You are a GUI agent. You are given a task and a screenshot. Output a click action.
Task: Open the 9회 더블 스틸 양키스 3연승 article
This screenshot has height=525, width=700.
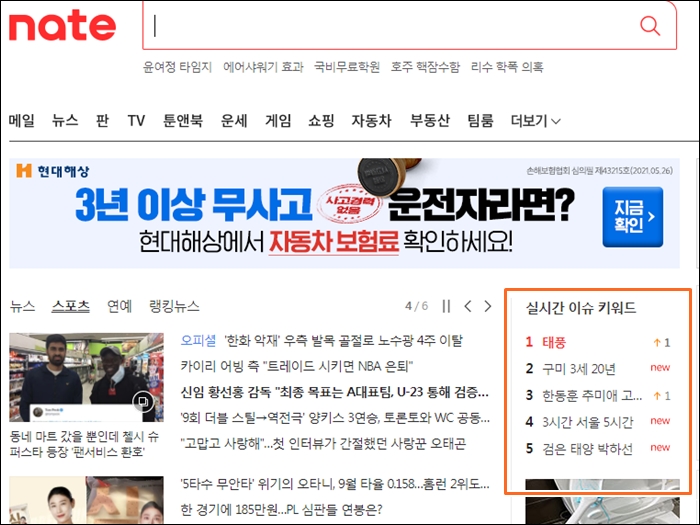point(335,418)
